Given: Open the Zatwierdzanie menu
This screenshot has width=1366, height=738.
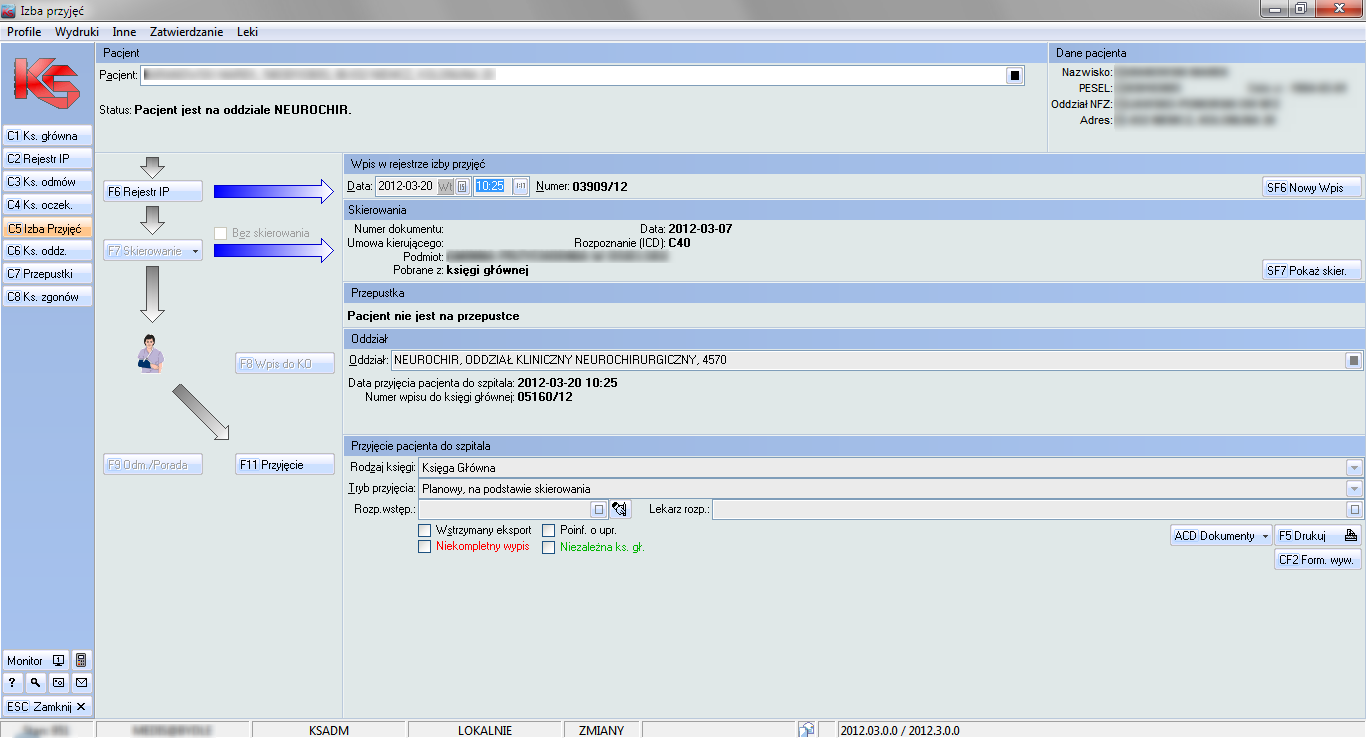Looking at the screenshot, I should [186, 32].
